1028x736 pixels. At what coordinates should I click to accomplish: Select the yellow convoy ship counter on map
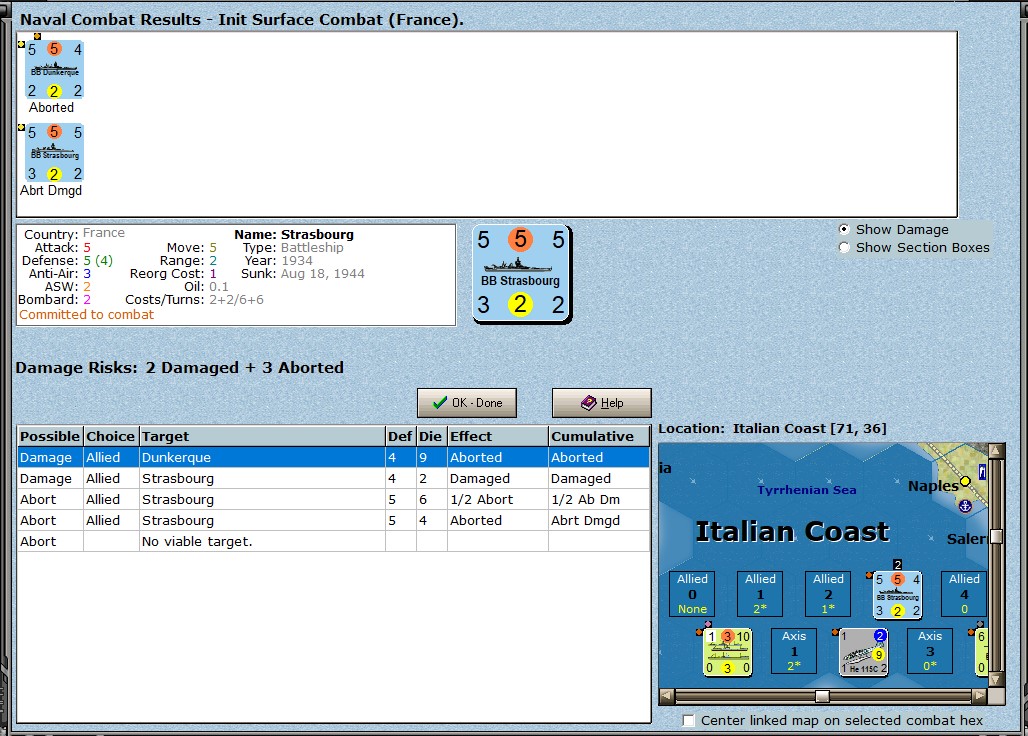728,652
